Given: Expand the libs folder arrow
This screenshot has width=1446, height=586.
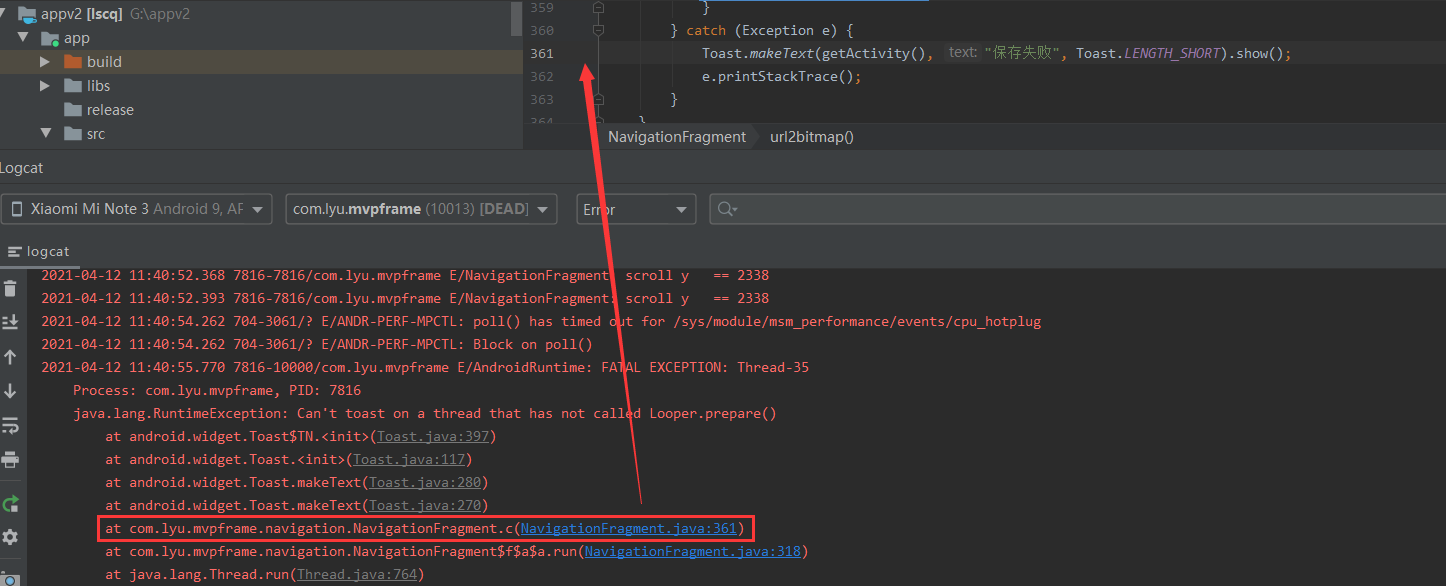Looking at the screenshot, I should pyautogui.click(x=45, y=86).
